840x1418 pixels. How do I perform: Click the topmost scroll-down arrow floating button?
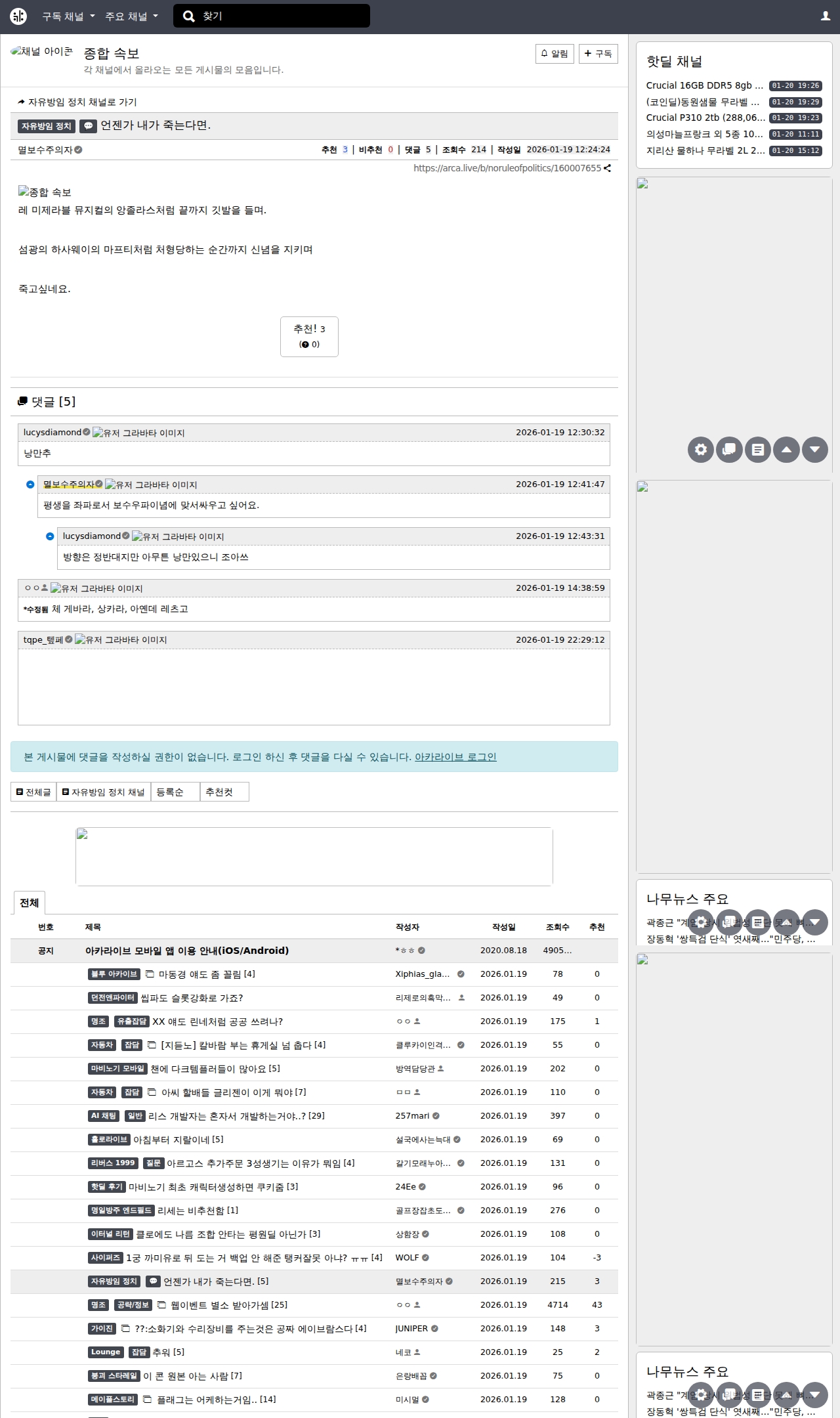pos(815,450)
